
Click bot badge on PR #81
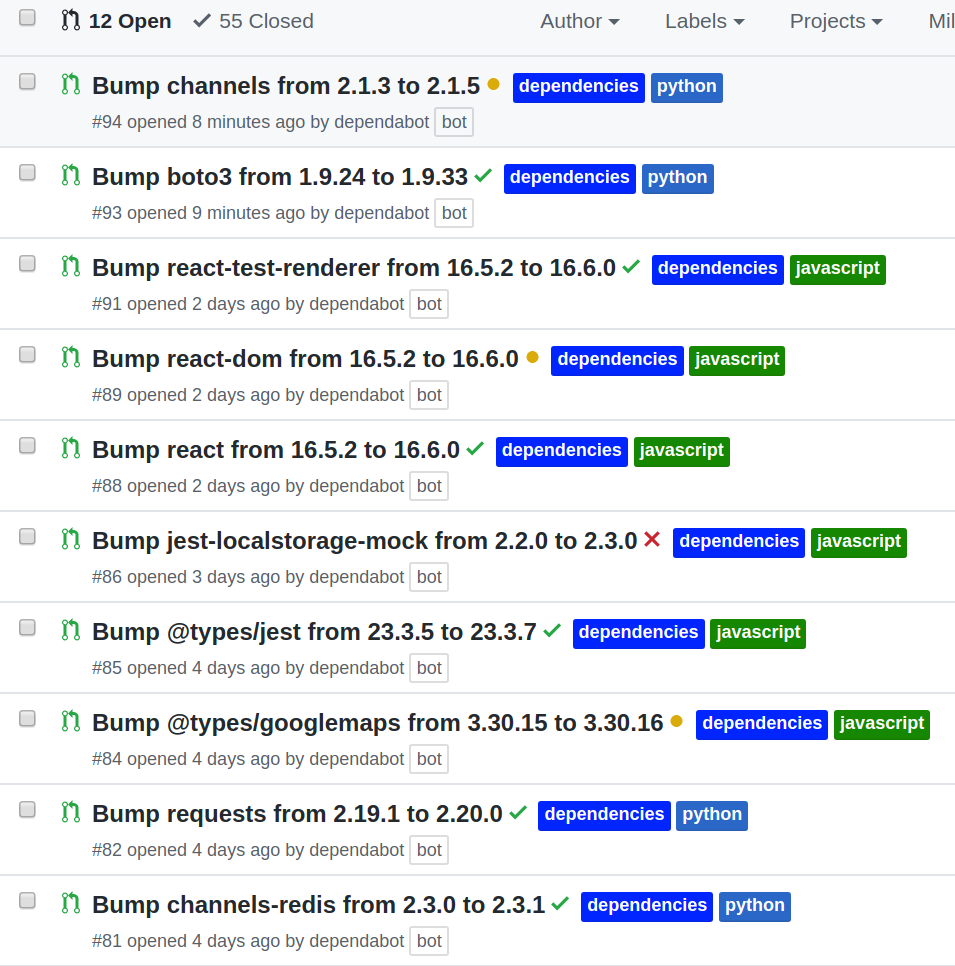429,941
